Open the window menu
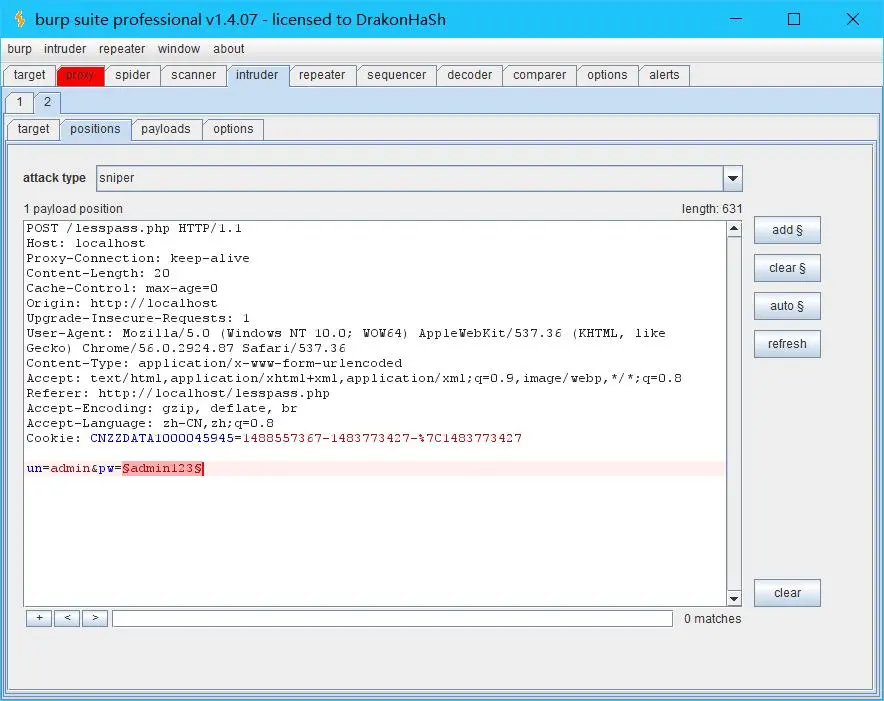 point(179,49)
